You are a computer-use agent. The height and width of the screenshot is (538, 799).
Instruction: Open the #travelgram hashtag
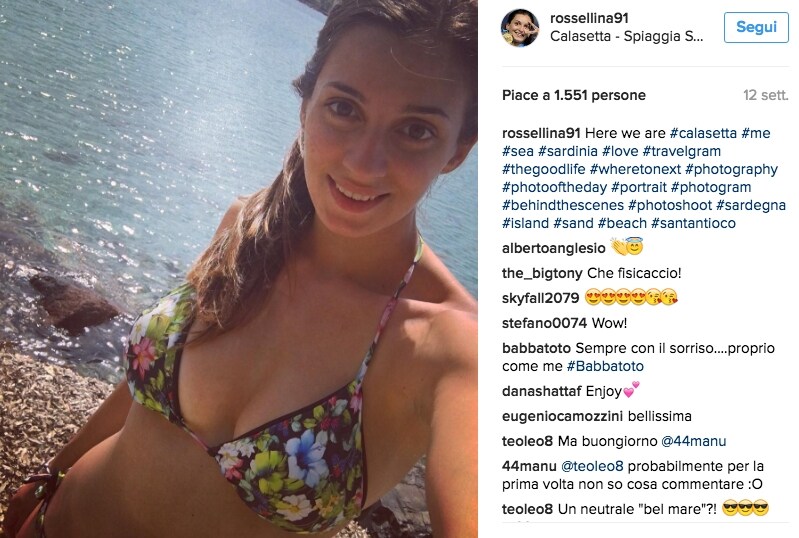pyautogui.click(x=682, y=151)
